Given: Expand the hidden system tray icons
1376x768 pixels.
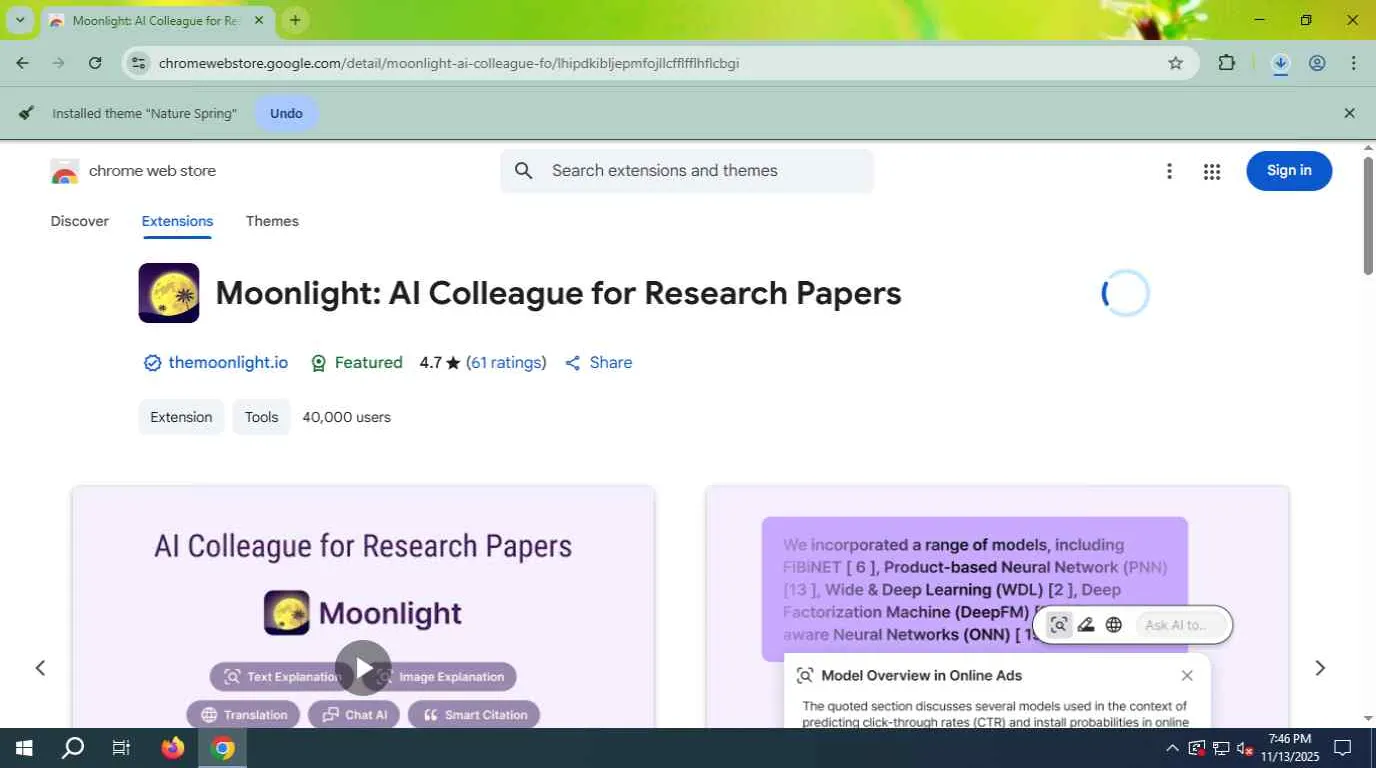Looking at the screenshot, I should tap(1172, 748).
